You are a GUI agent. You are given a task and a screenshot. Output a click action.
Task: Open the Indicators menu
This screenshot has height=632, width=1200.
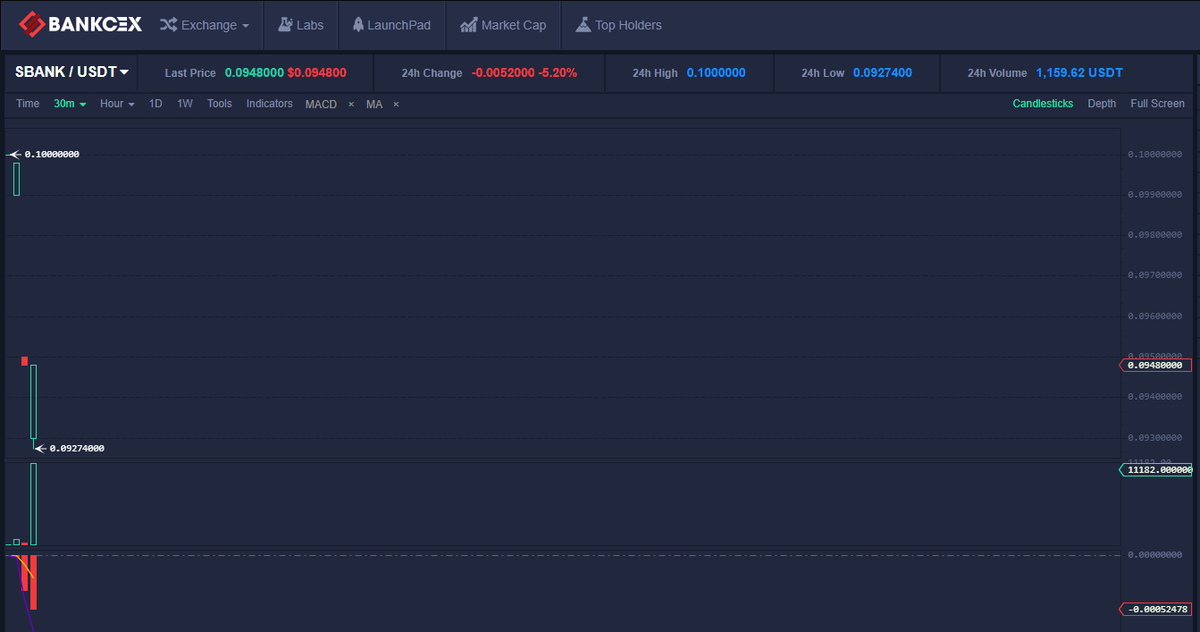[x=270, y=104]
